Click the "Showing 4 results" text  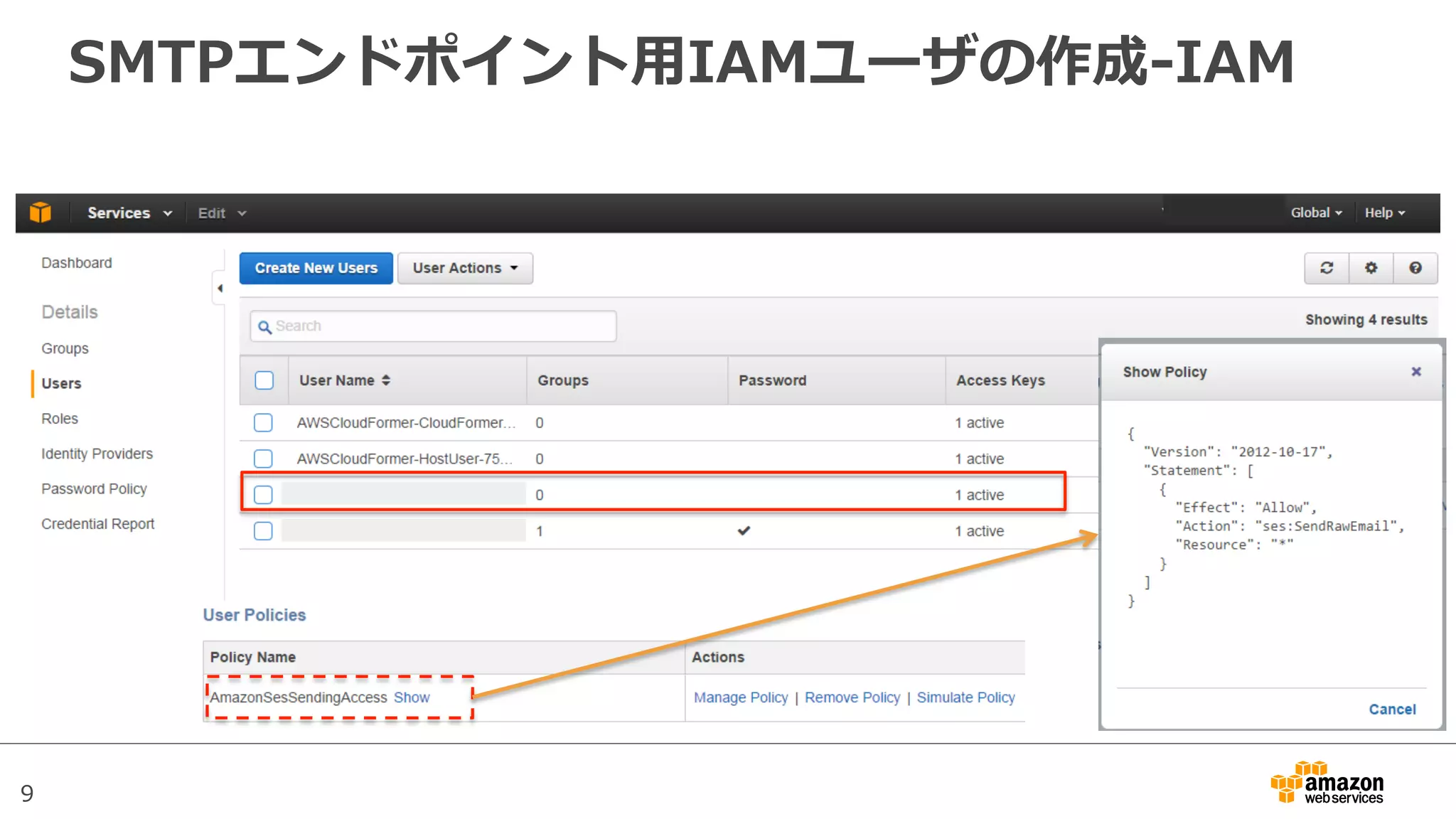(x=1366, y=320)
